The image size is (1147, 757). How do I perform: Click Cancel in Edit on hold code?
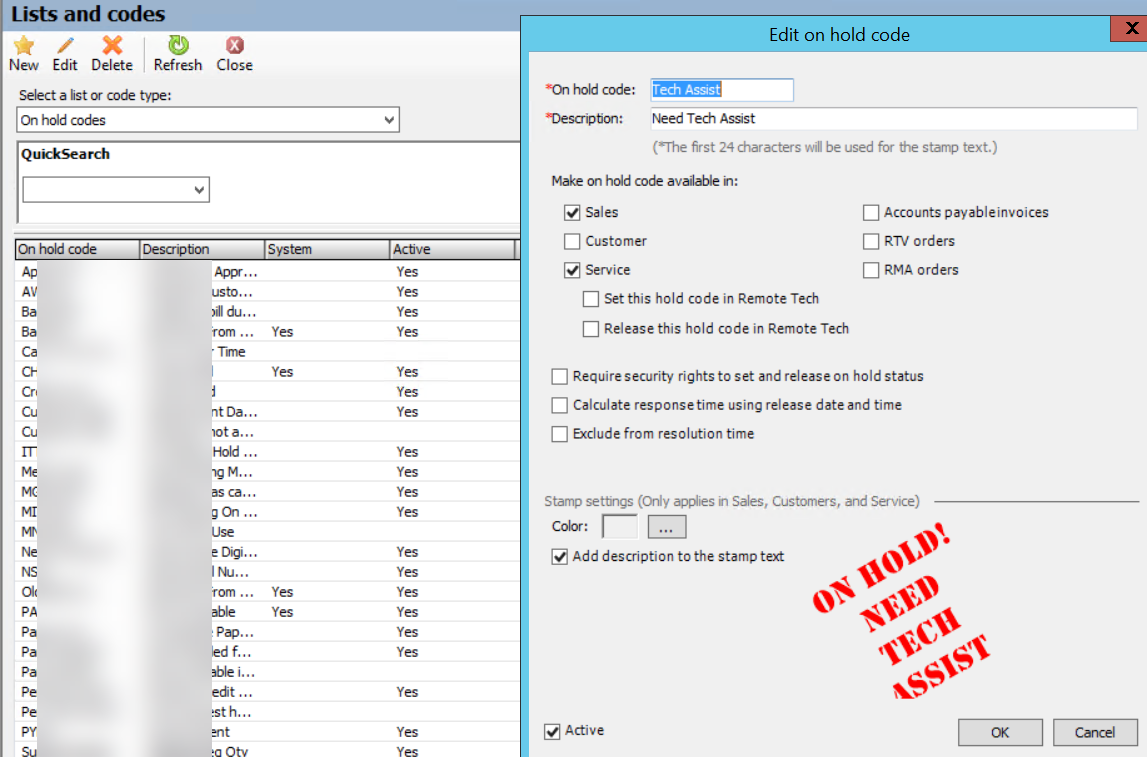1094,732
